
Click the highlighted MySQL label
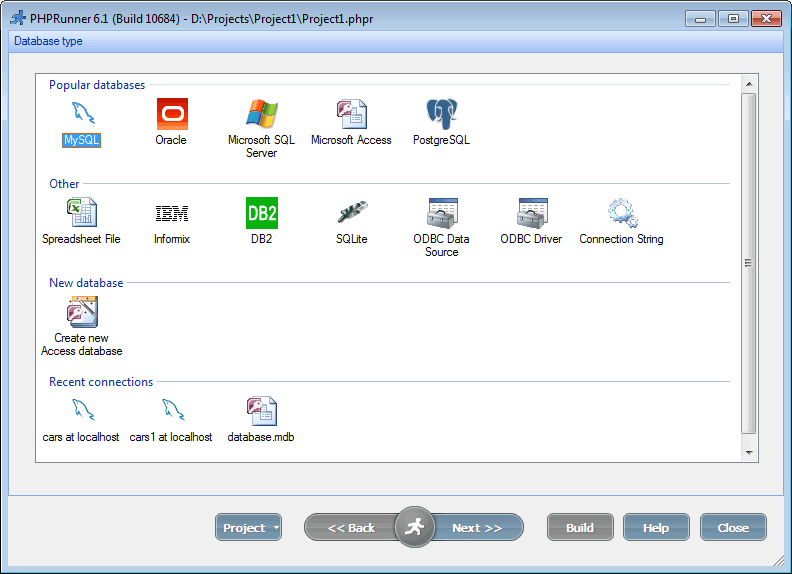(81, 140)
